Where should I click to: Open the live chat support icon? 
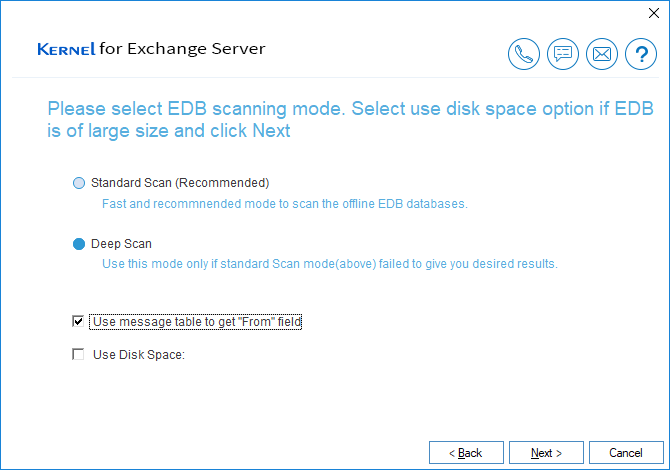click(x=563, y=54)
